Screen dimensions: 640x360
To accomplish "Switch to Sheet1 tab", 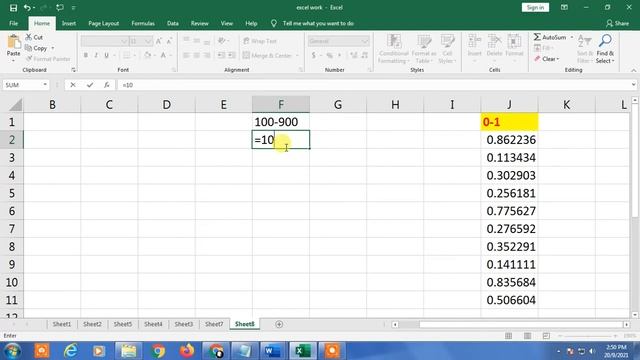I will click(x=62, y=324).
